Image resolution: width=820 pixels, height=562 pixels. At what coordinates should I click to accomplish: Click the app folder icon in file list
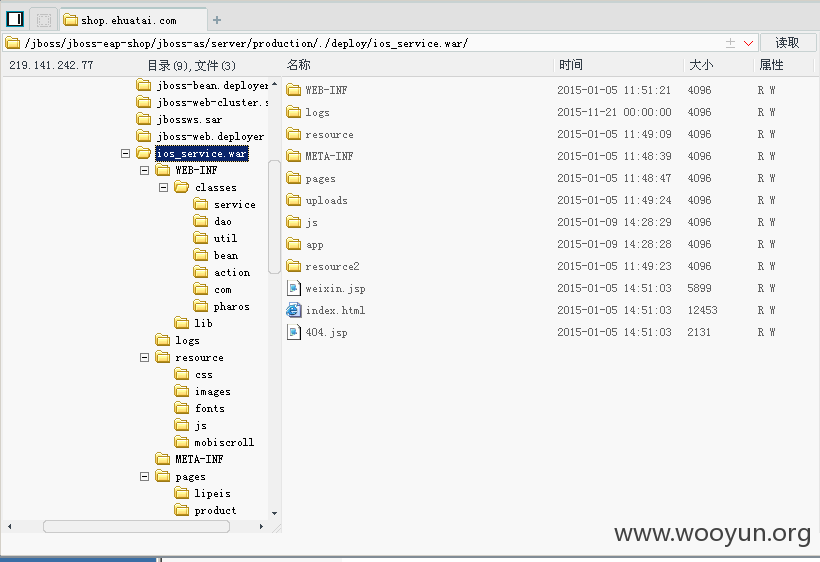point(294,244)
